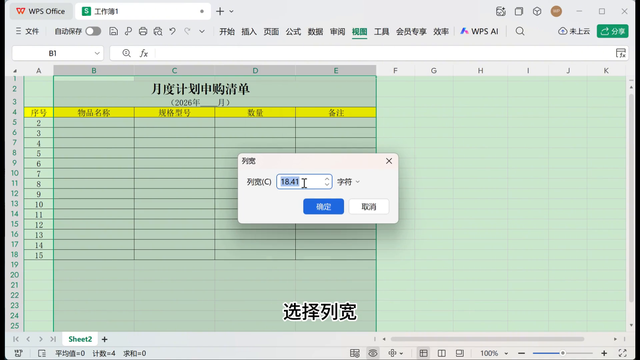Click the 未上云 cloud status button
This screenshot has width=640, height=360.
tap(574, 31)
